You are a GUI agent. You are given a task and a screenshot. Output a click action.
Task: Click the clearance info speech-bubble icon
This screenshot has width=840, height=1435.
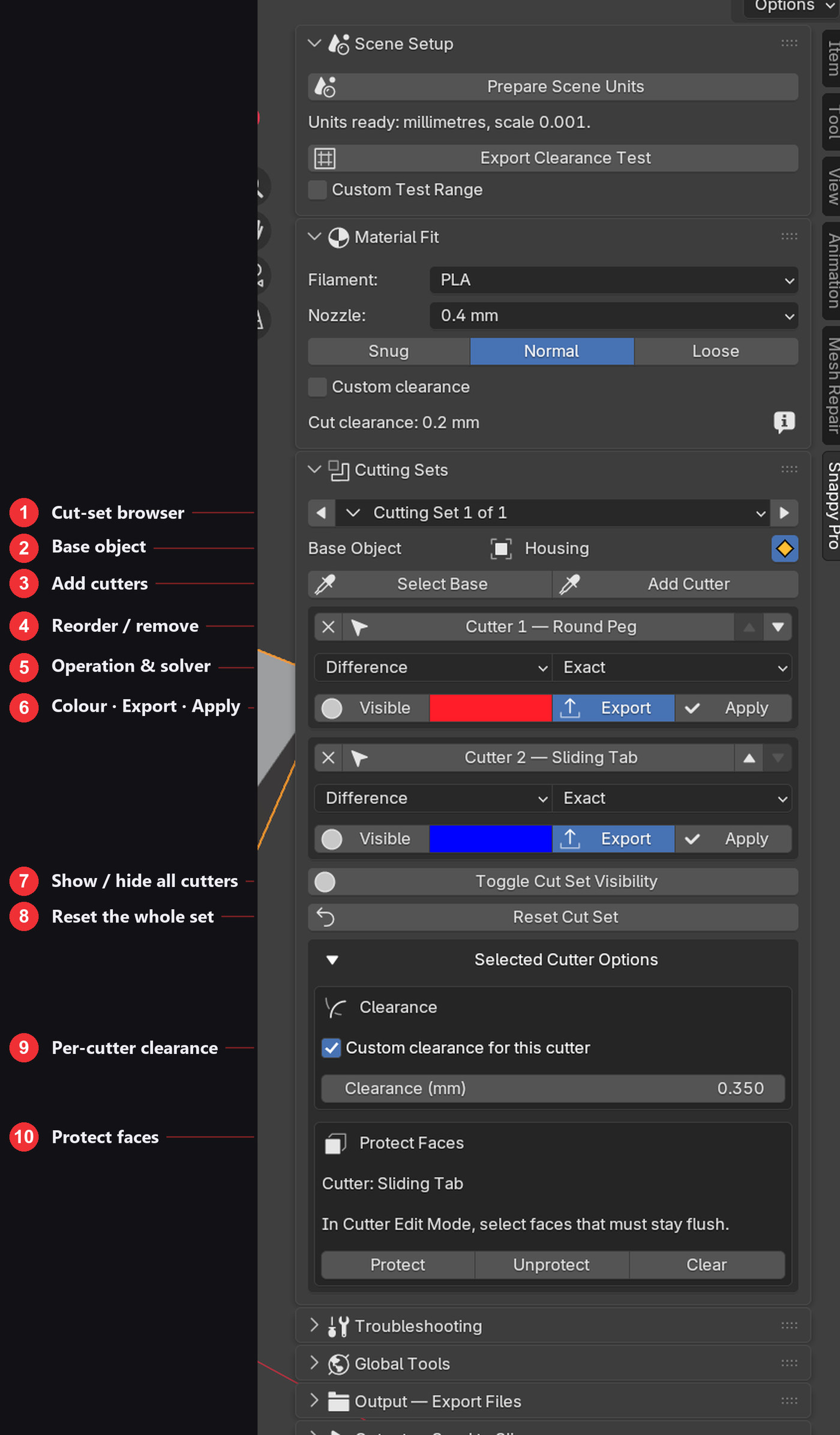(784, 423)
